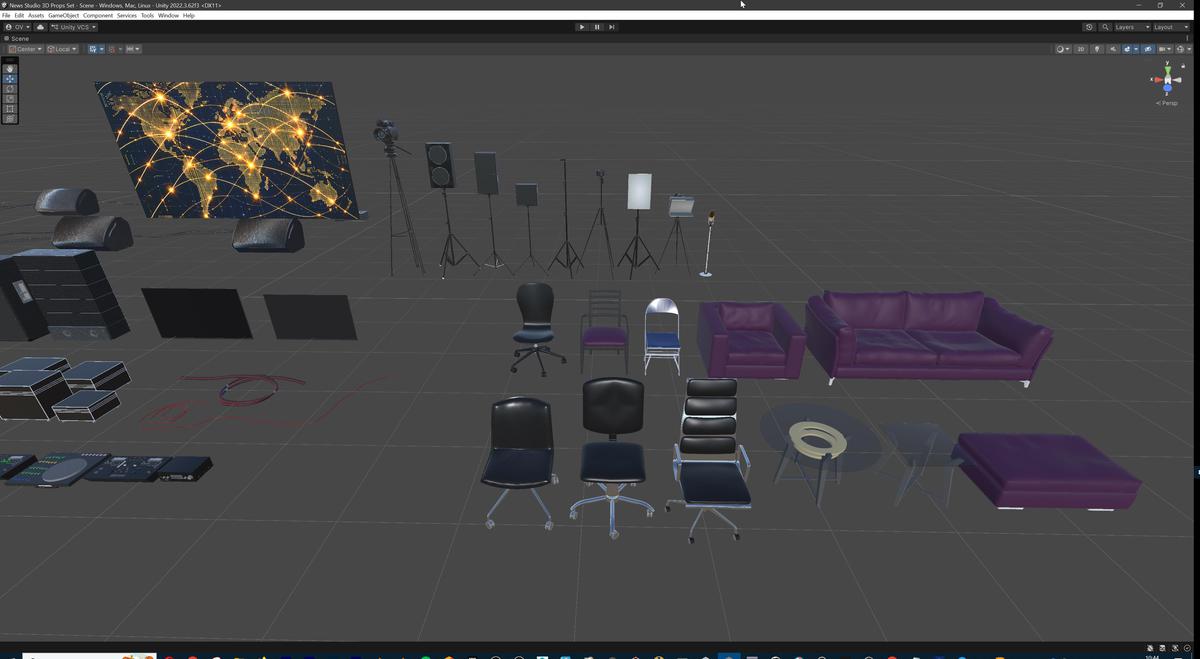This screenshot has height=659, width=1200.
Task: Toggle 2D view mode
Action: (1081, 49)
